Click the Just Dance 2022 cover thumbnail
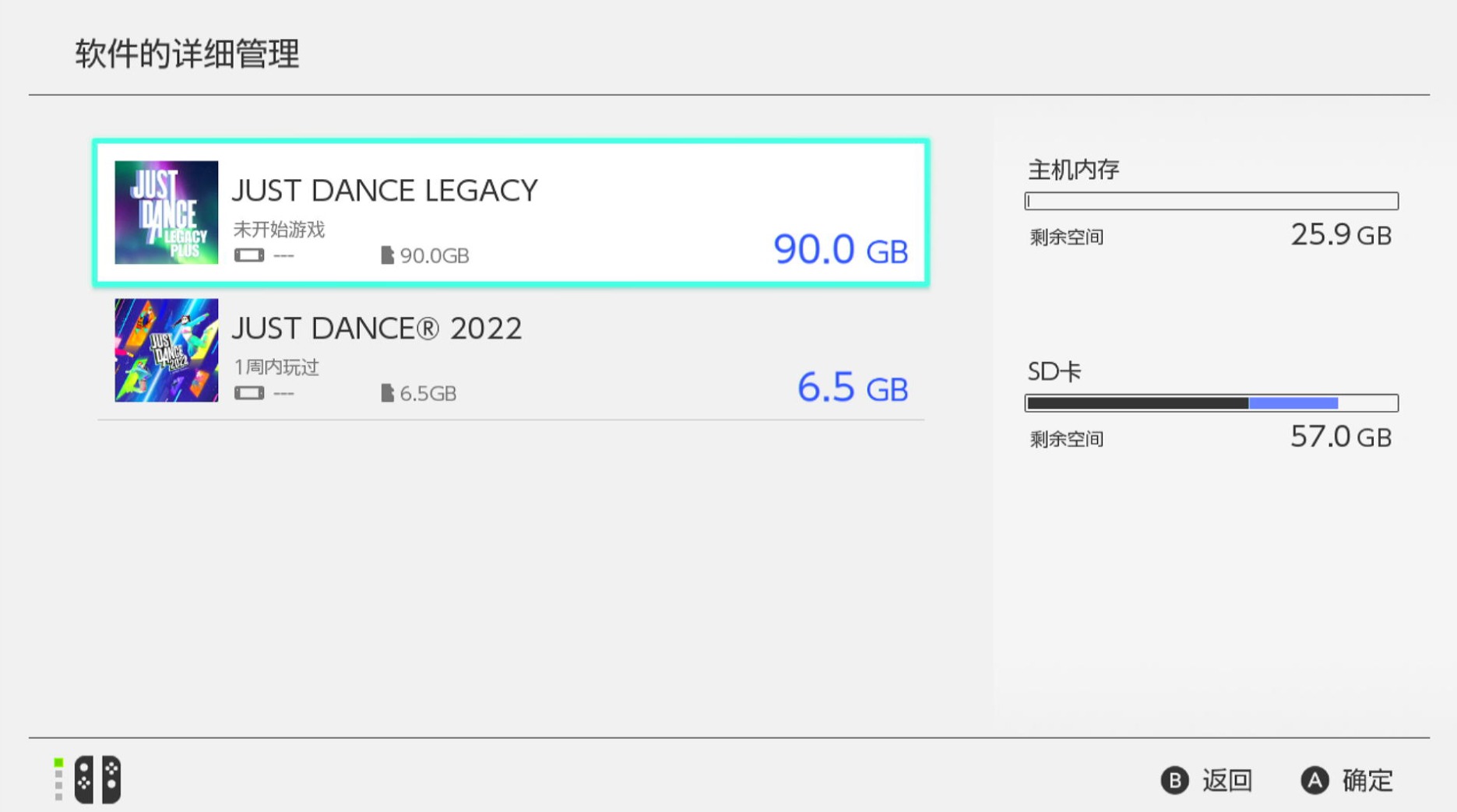Screen dimensions: 1457x812 [166, 350]
